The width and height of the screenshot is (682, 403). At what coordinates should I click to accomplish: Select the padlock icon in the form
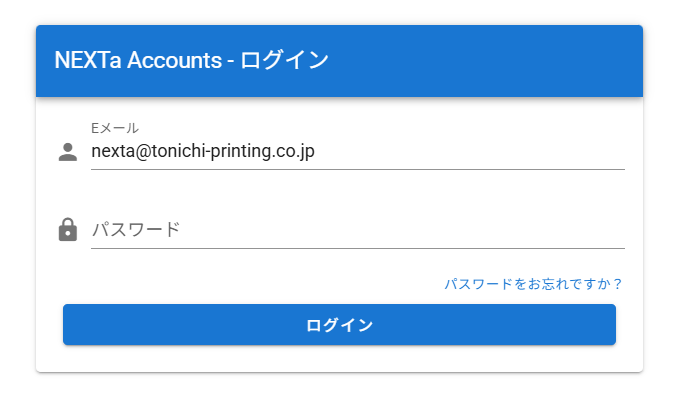(68, 230)
